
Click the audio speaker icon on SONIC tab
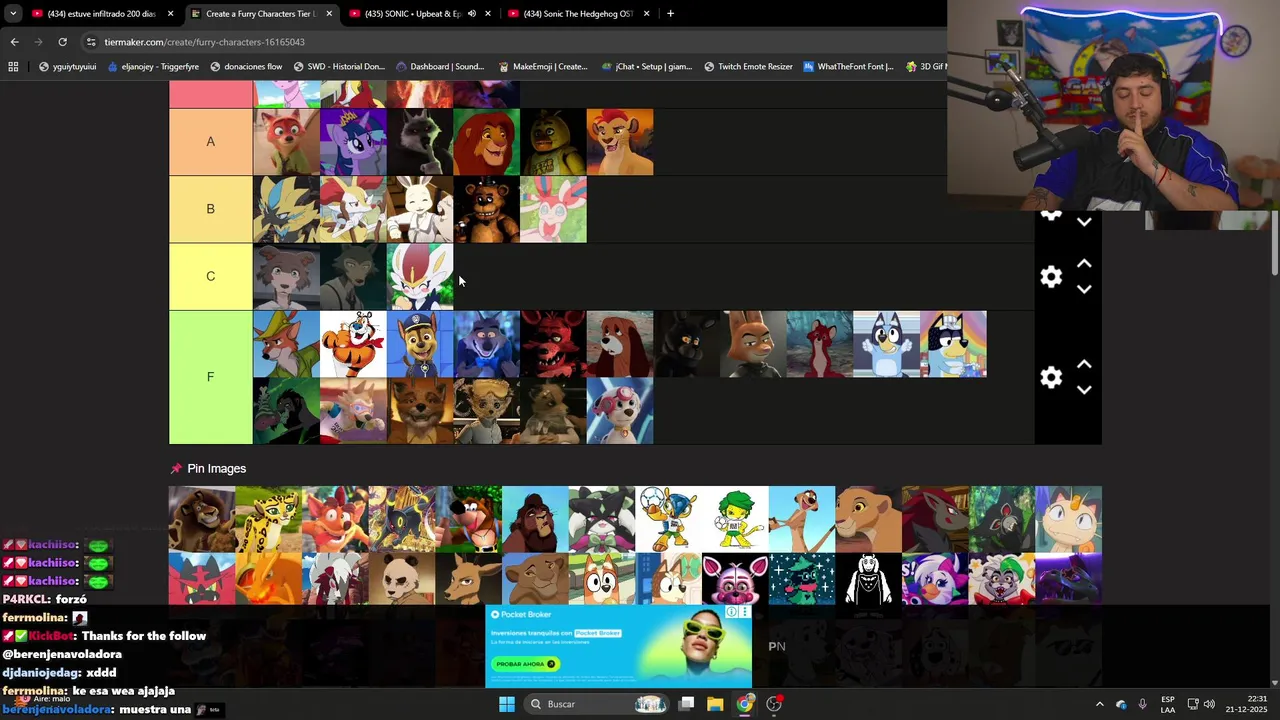tap(472, 14)
